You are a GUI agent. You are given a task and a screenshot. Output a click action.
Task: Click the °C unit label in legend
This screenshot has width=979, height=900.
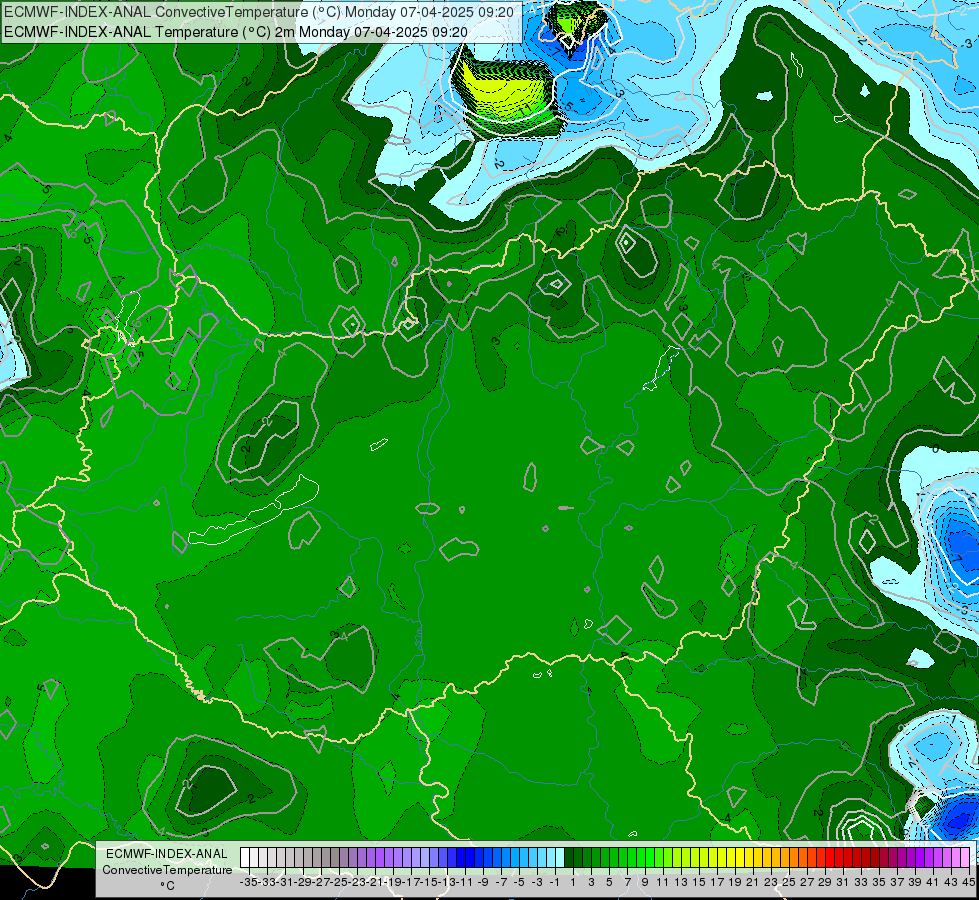tap(167, 886)
